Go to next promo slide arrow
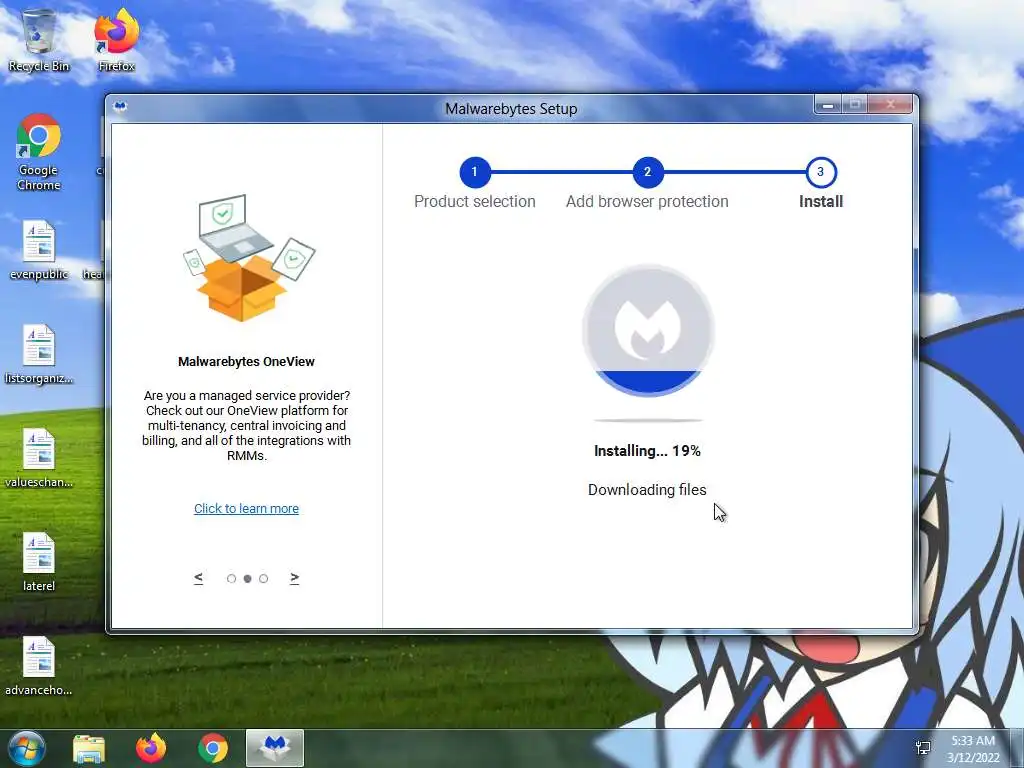The image size is (1024, 768). coord(295,578)
